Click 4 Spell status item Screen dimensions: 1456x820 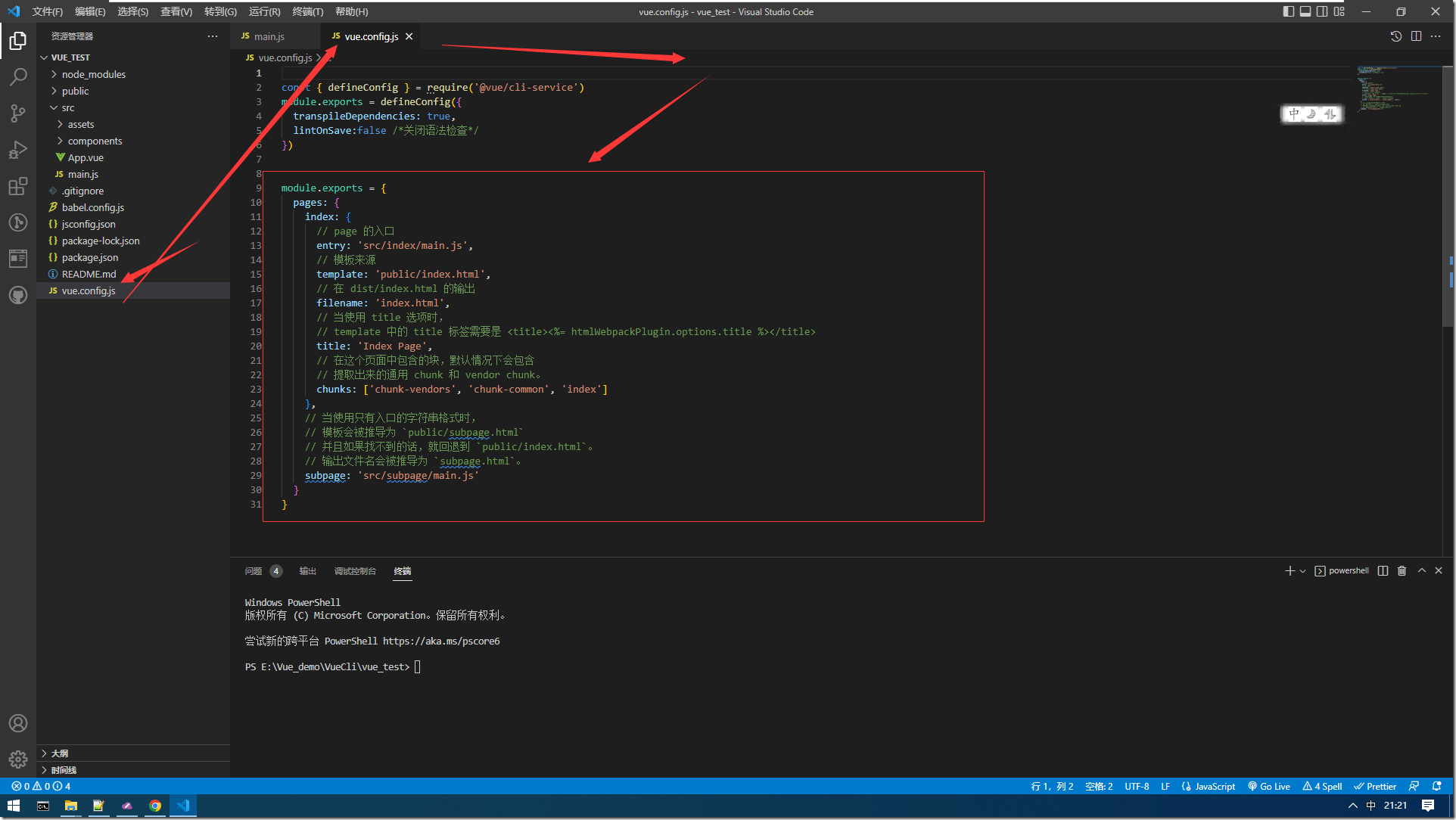1322,787
